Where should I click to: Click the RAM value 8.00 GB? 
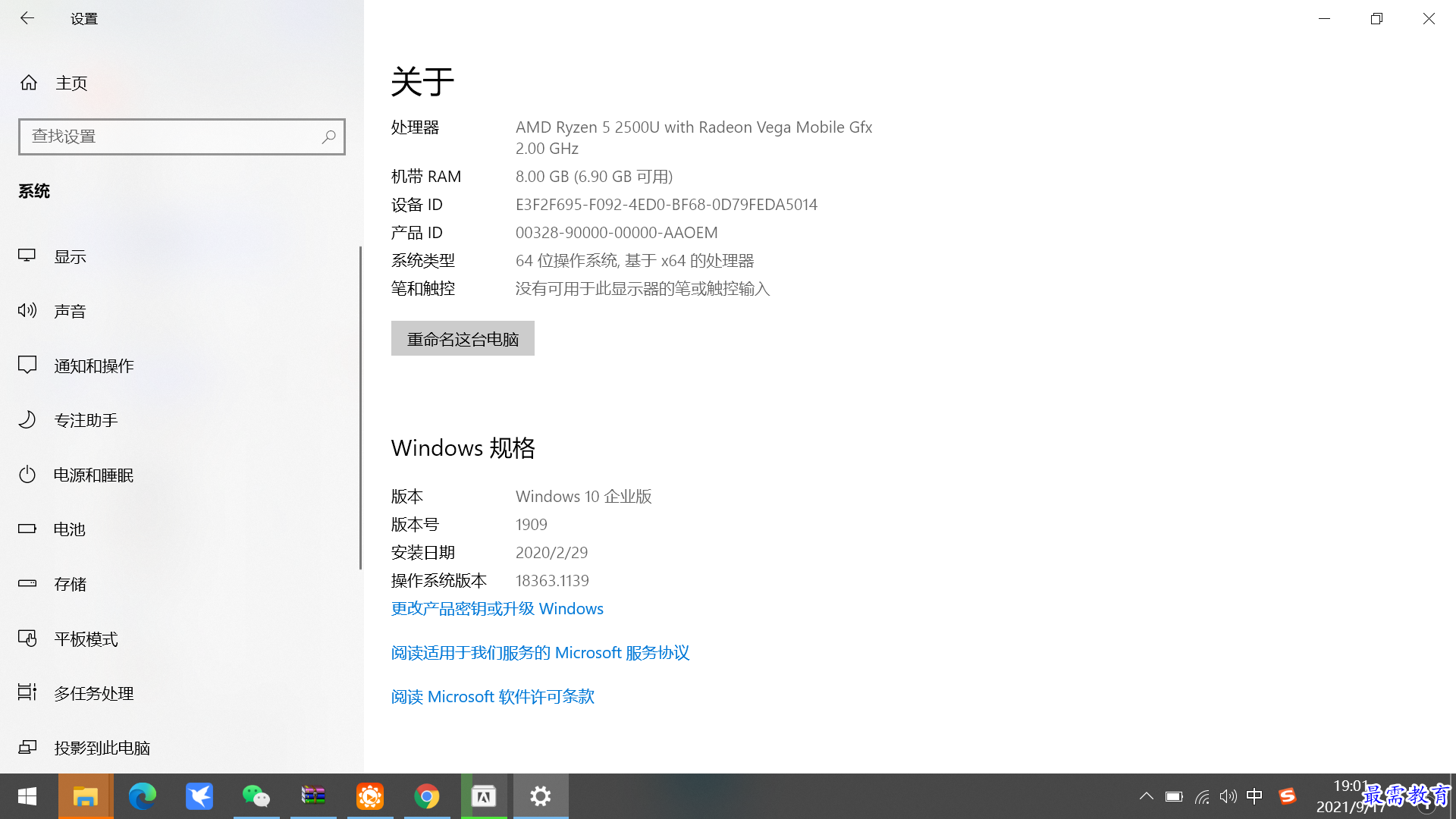click(x=595, y=177)
